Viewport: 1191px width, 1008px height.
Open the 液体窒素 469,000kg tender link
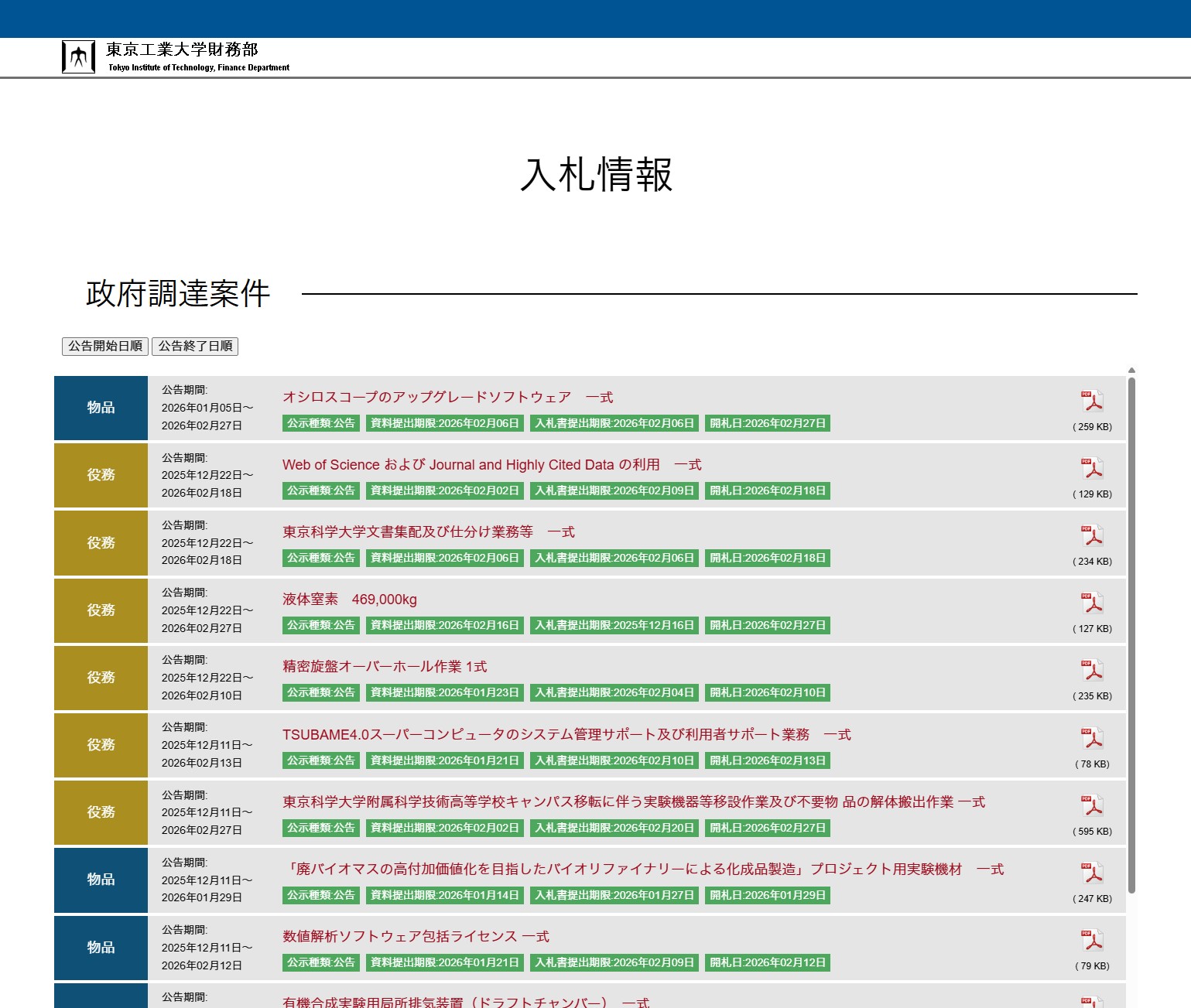(350, 600)
